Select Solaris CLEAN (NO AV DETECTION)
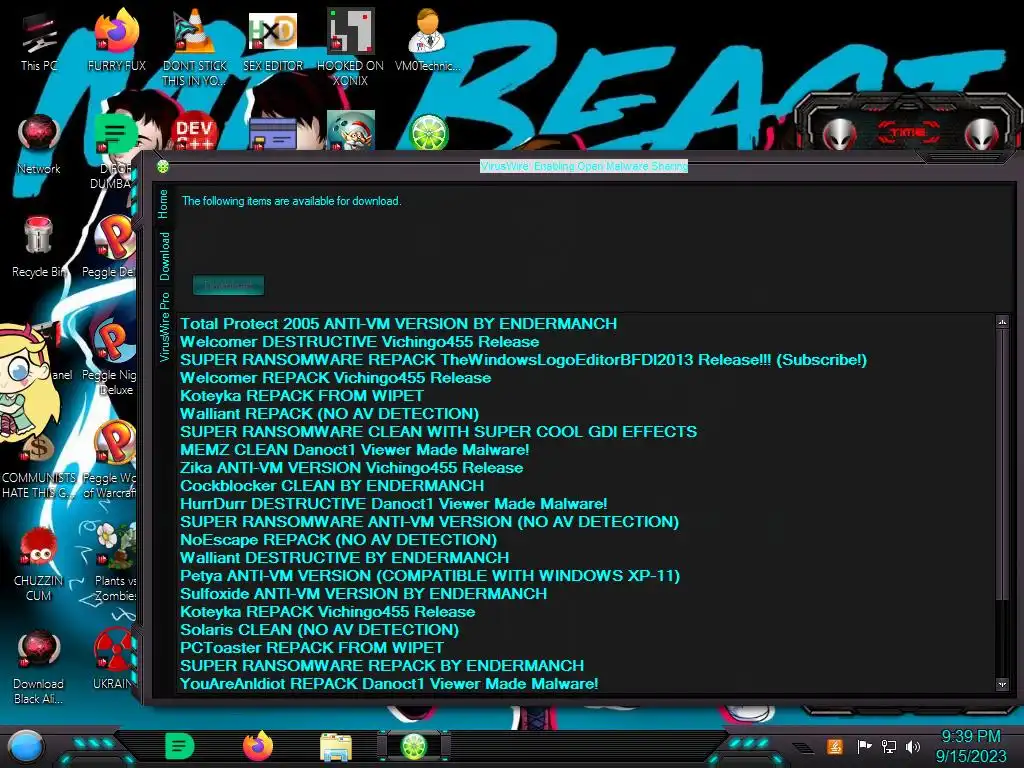 (x=319, y=630)
